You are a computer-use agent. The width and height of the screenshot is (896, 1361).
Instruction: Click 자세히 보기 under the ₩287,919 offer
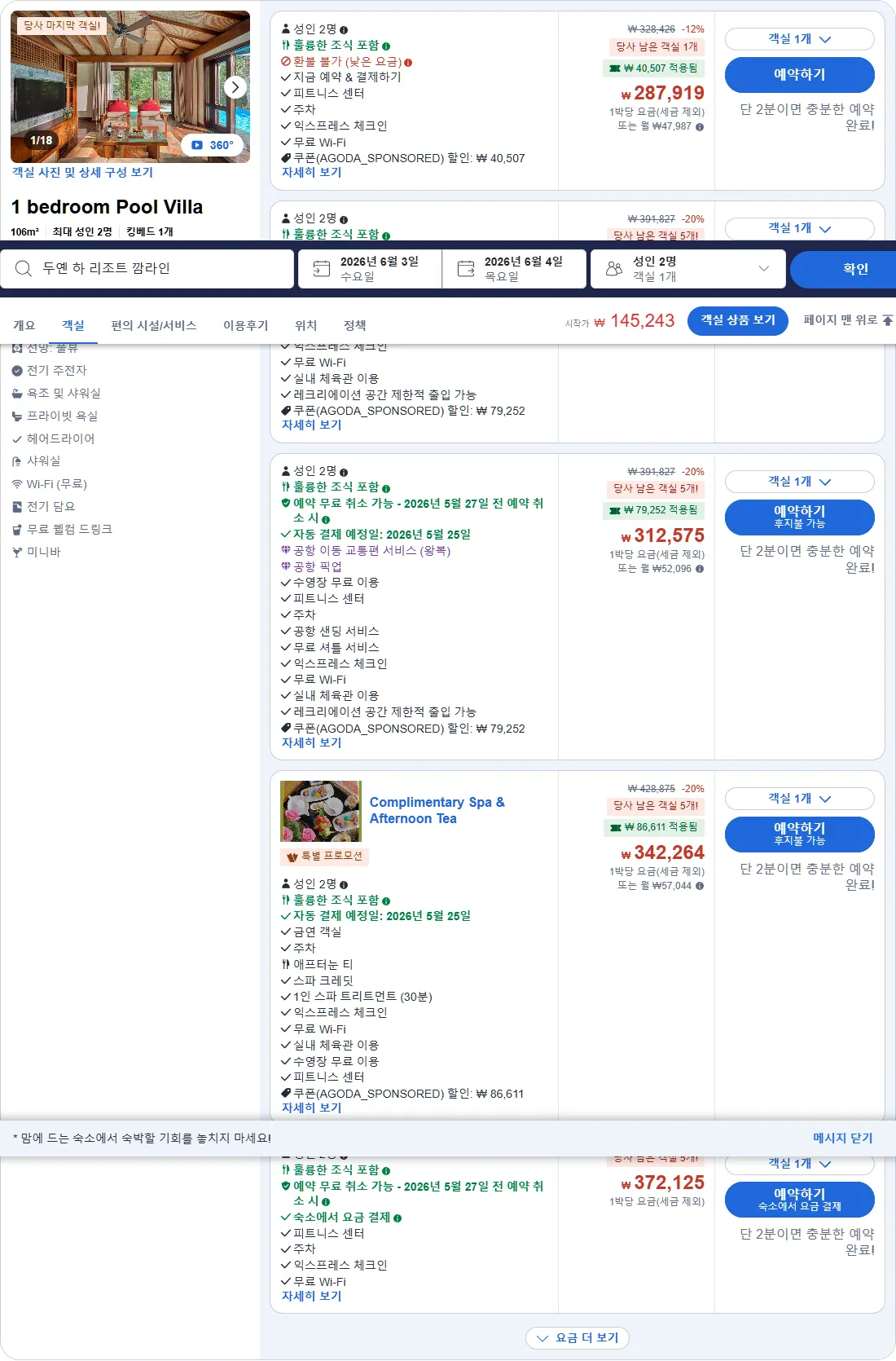(x=311, y=173)
